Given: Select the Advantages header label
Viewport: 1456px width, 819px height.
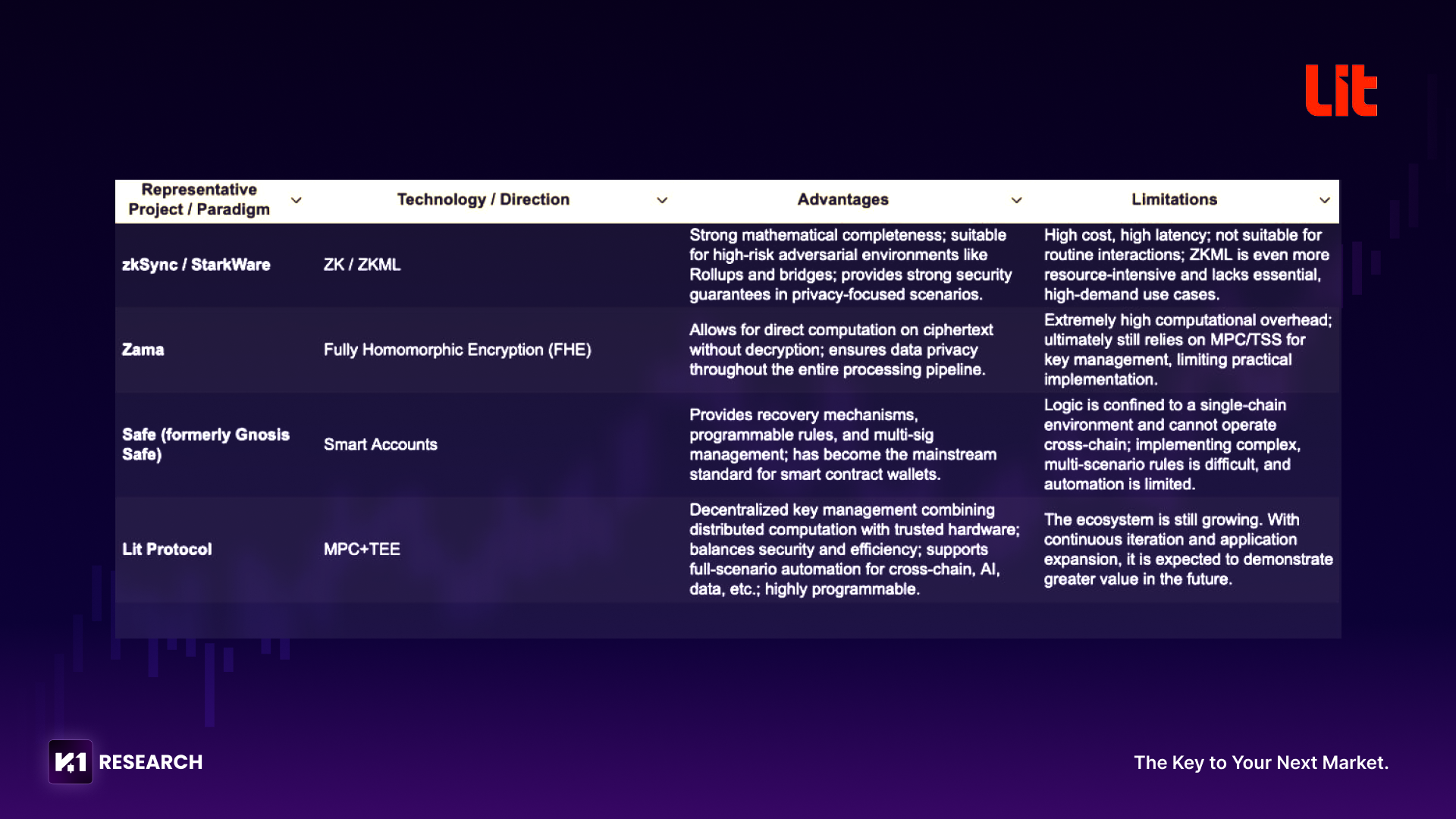Looking at the screenshot, I should (843, 199).
